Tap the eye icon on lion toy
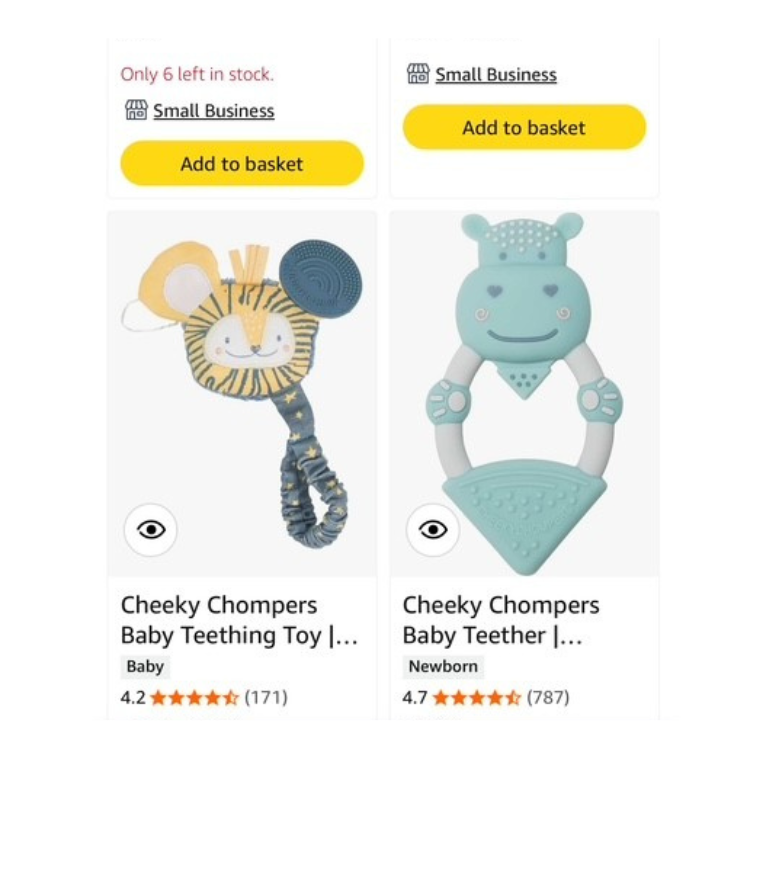757x876 pixels. pyautogui.click(x=151, y=530)
